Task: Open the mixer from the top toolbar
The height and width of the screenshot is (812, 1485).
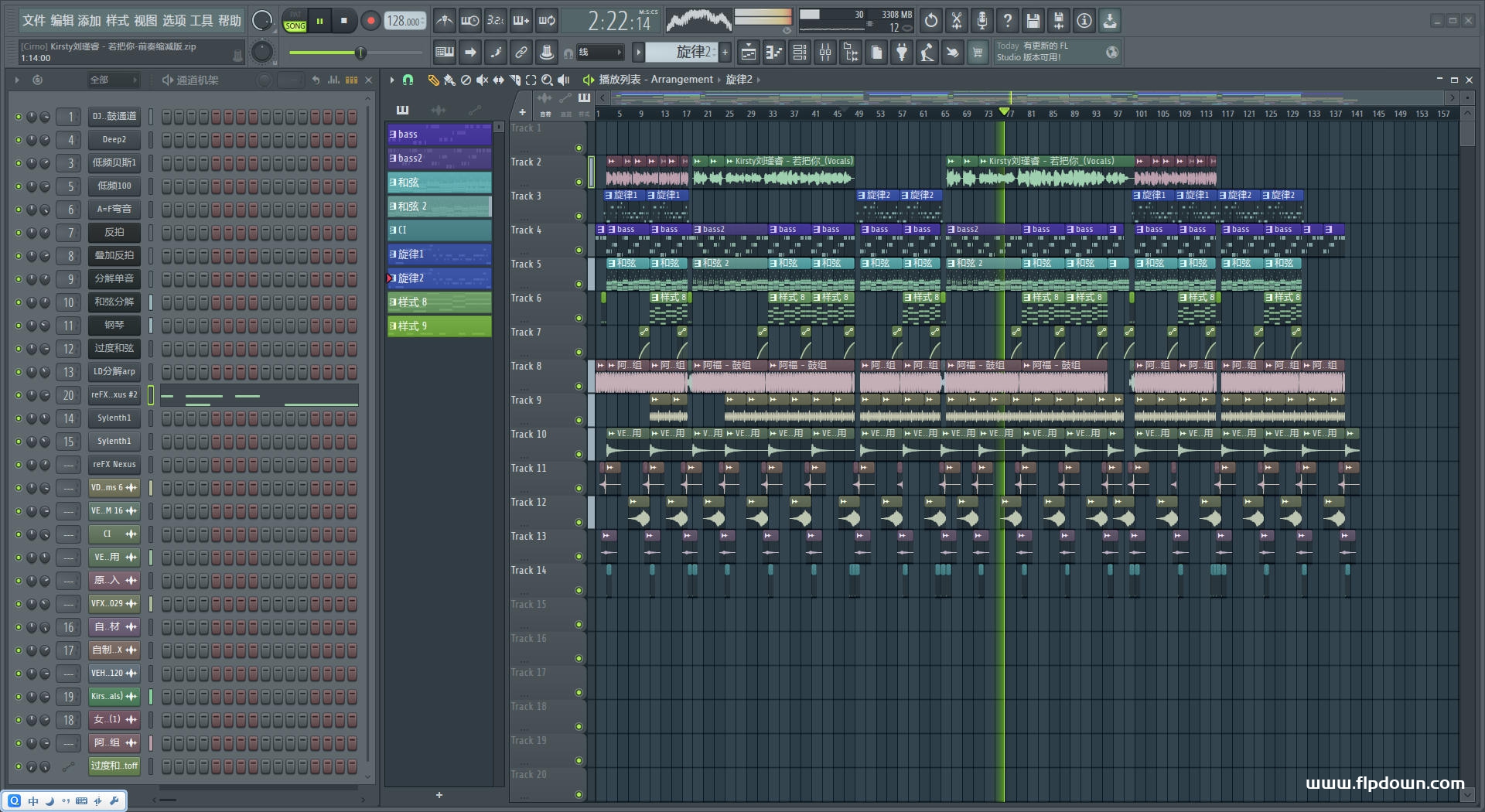Action: [x=825, y=53]
